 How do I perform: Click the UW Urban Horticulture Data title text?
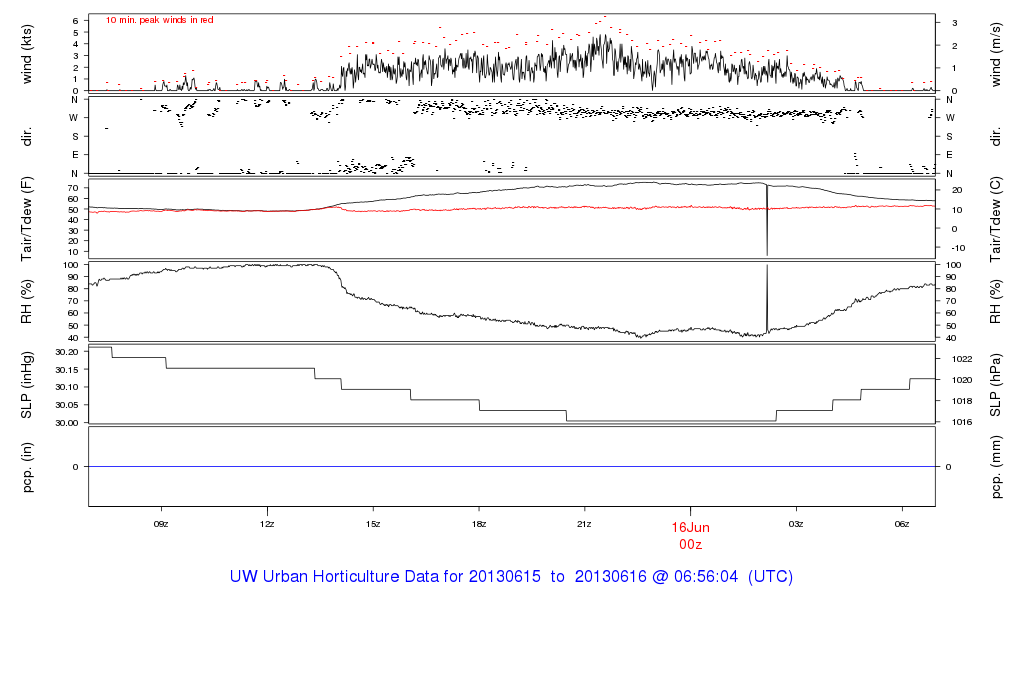point(511,577)
